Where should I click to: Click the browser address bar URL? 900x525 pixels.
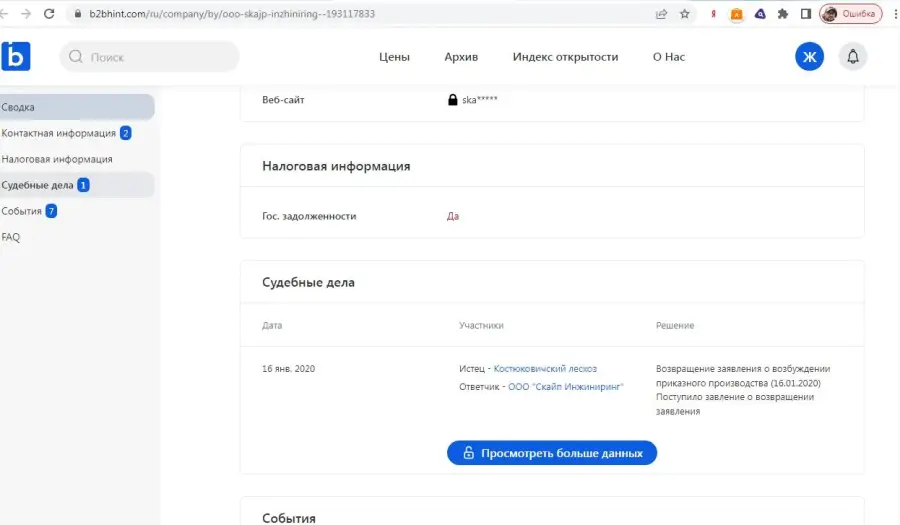point(232,14)
